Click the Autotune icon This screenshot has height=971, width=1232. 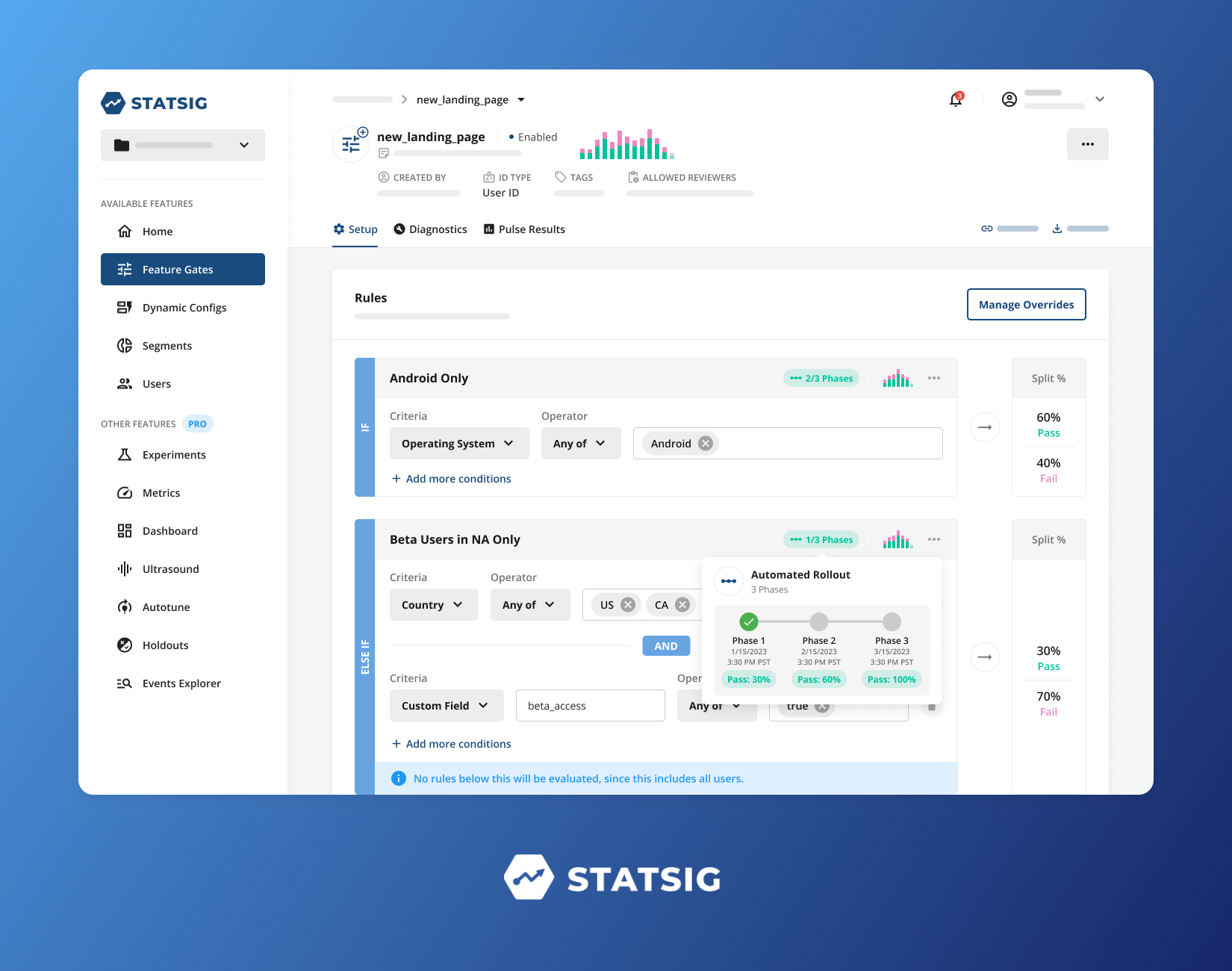(125, 607)
